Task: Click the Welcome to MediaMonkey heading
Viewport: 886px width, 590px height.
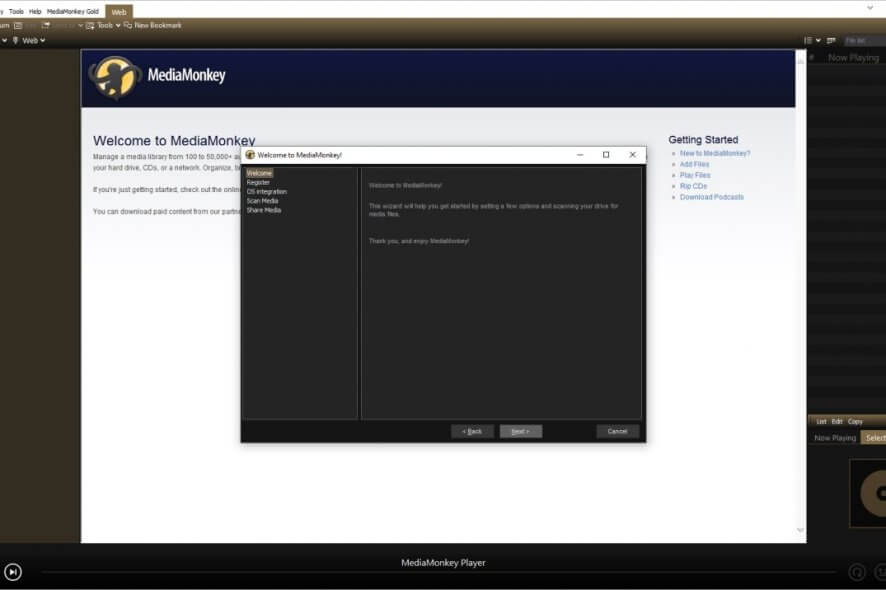Action: tap(174, 141)
